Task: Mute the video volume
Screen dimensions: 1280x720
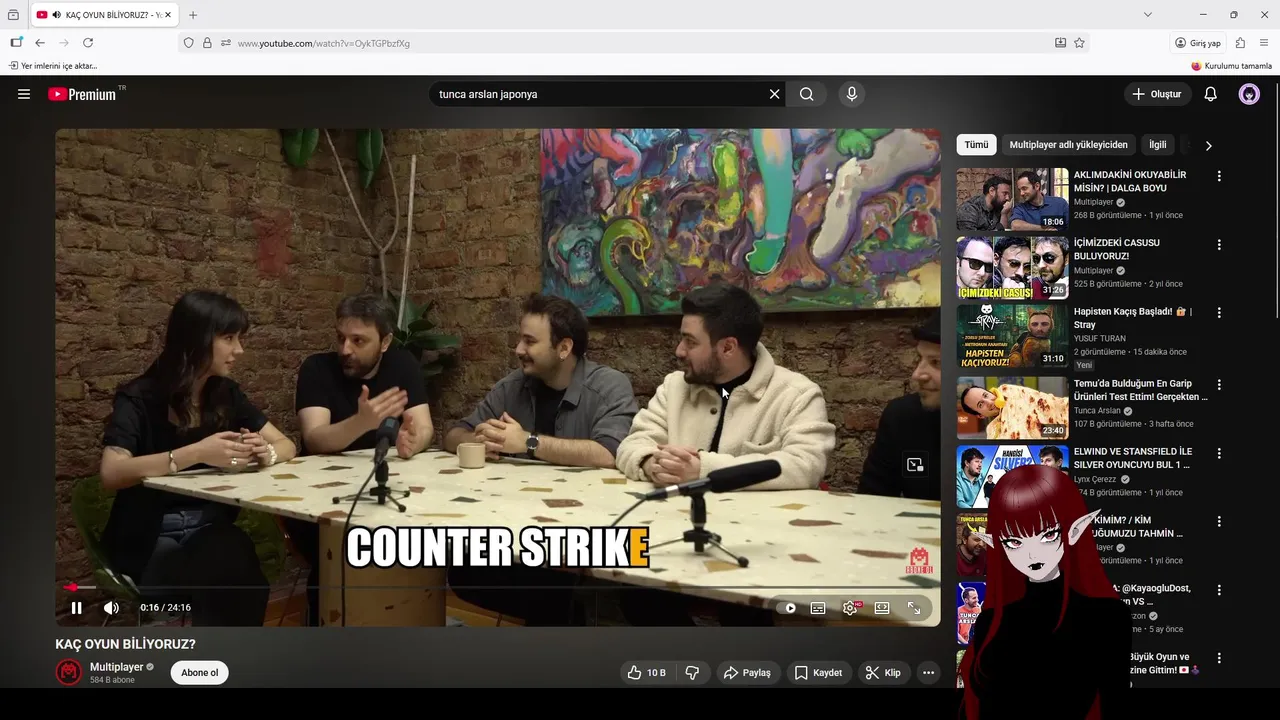Action: (x=111, y=608)
